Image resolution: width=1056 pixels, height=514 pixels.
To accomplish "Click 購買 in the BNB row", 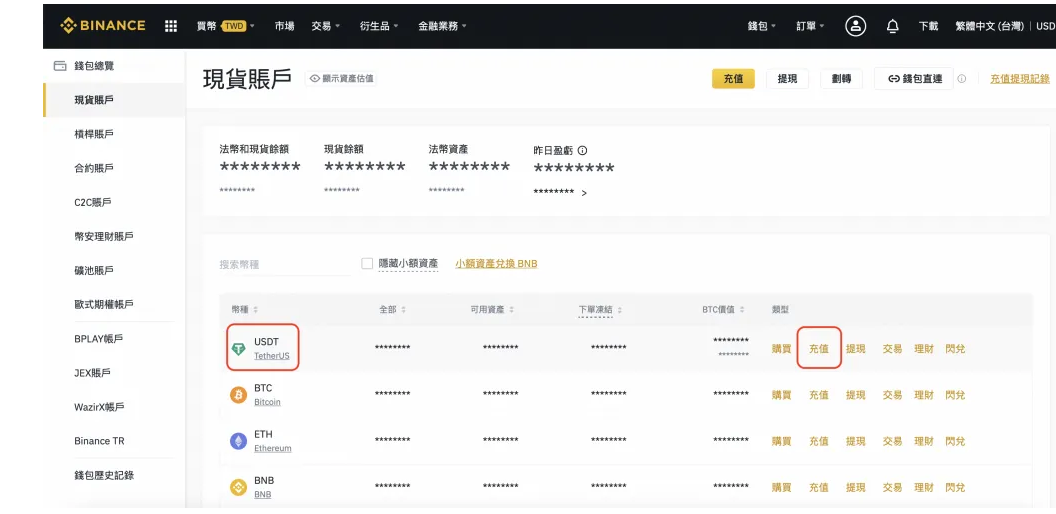I will (x=781, y=487).
